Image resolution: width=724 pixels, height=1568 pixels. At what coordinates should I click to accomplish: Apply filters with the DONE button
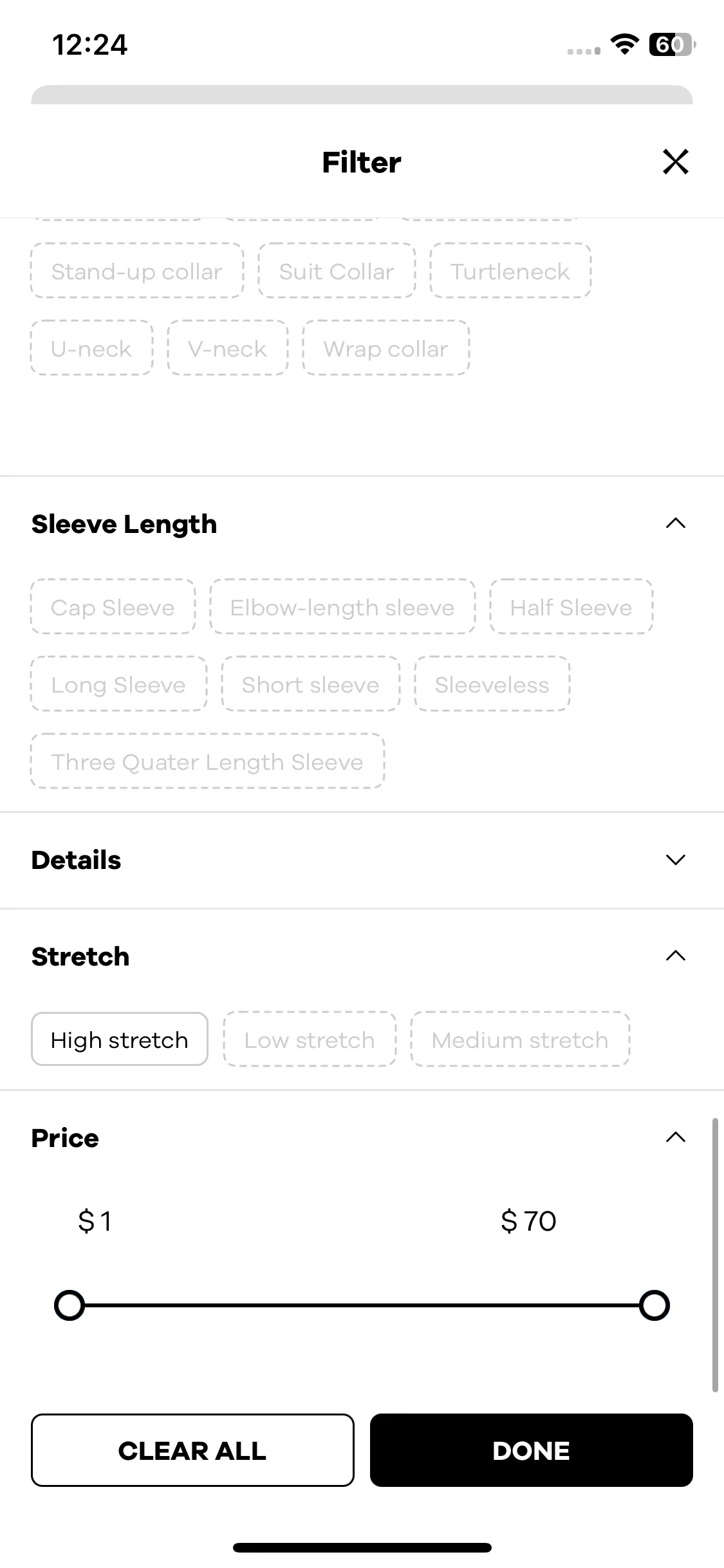coord(532,1450)
